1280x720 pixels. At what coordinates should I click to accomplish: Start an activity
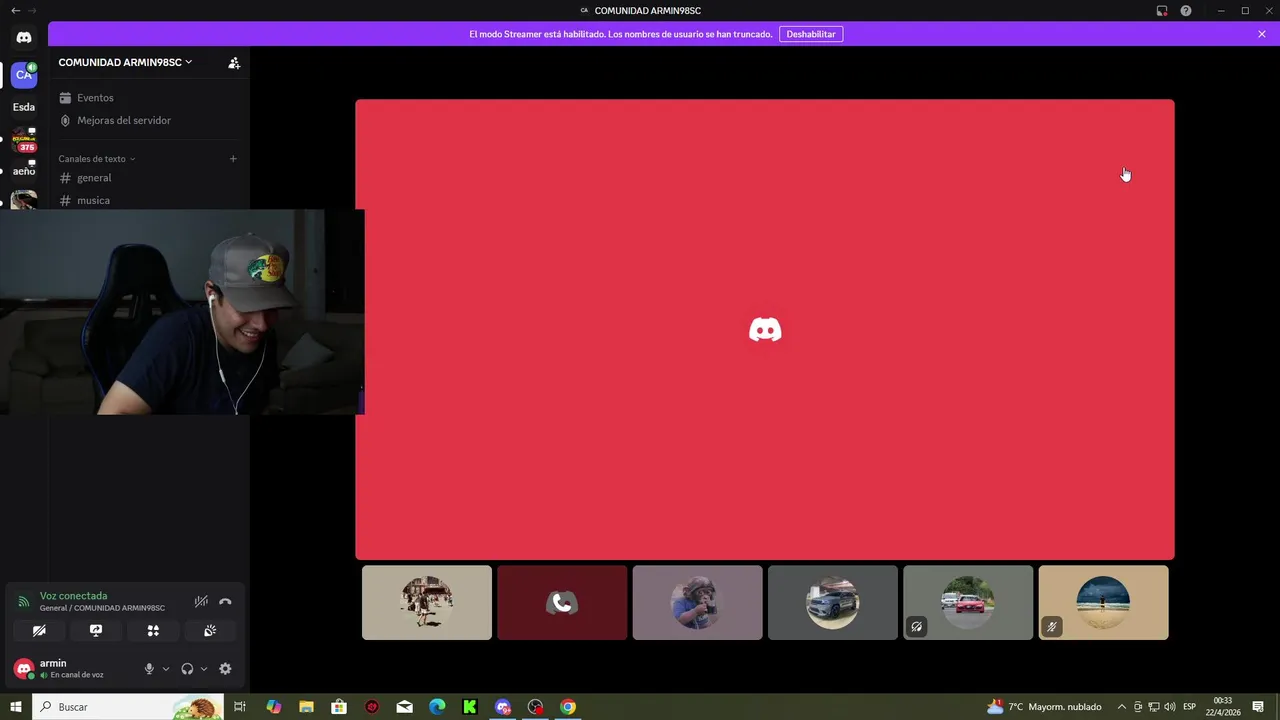[153, 631]
